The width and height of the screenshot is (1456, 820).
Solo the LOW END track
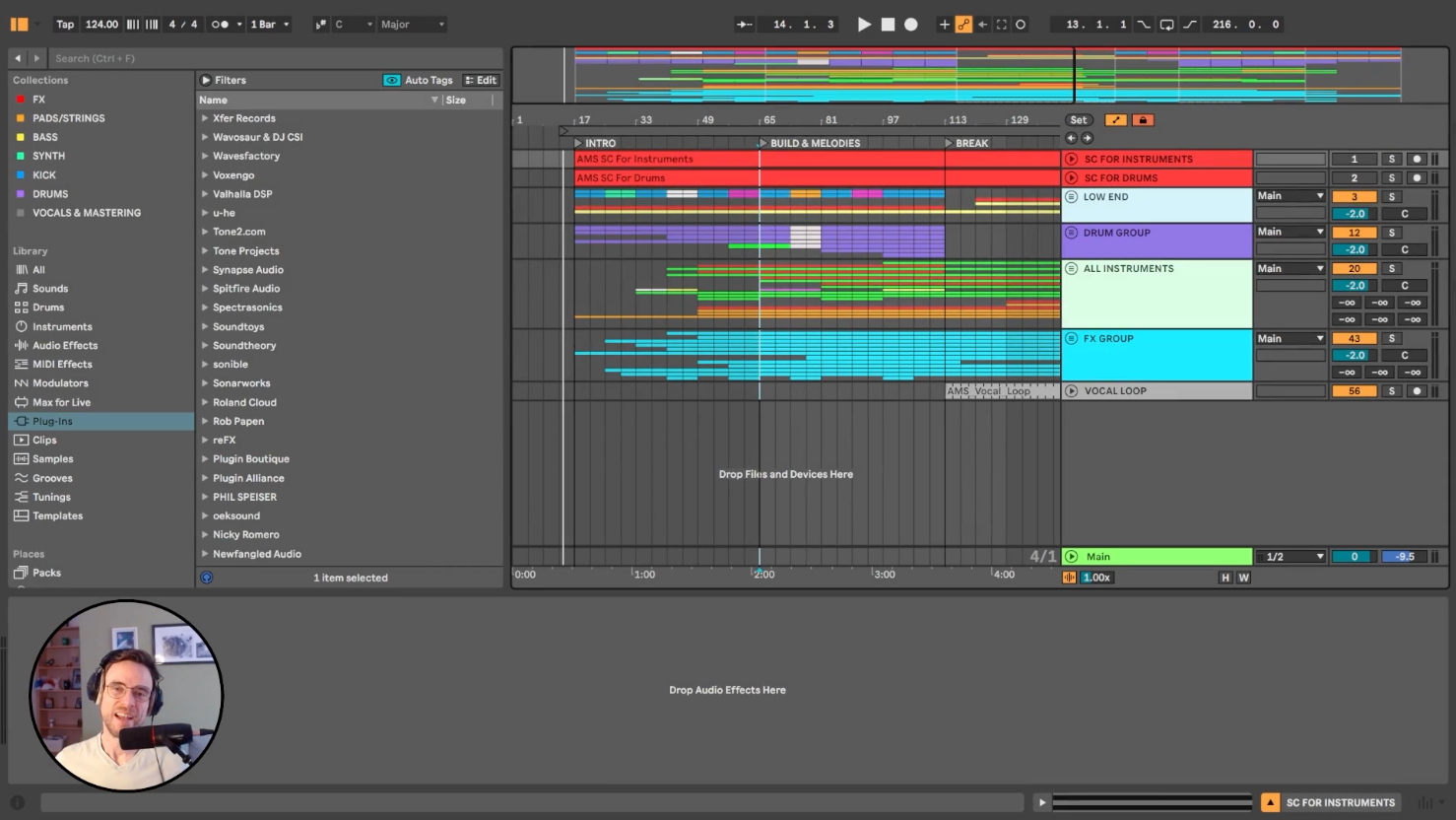pos(1391,197)
